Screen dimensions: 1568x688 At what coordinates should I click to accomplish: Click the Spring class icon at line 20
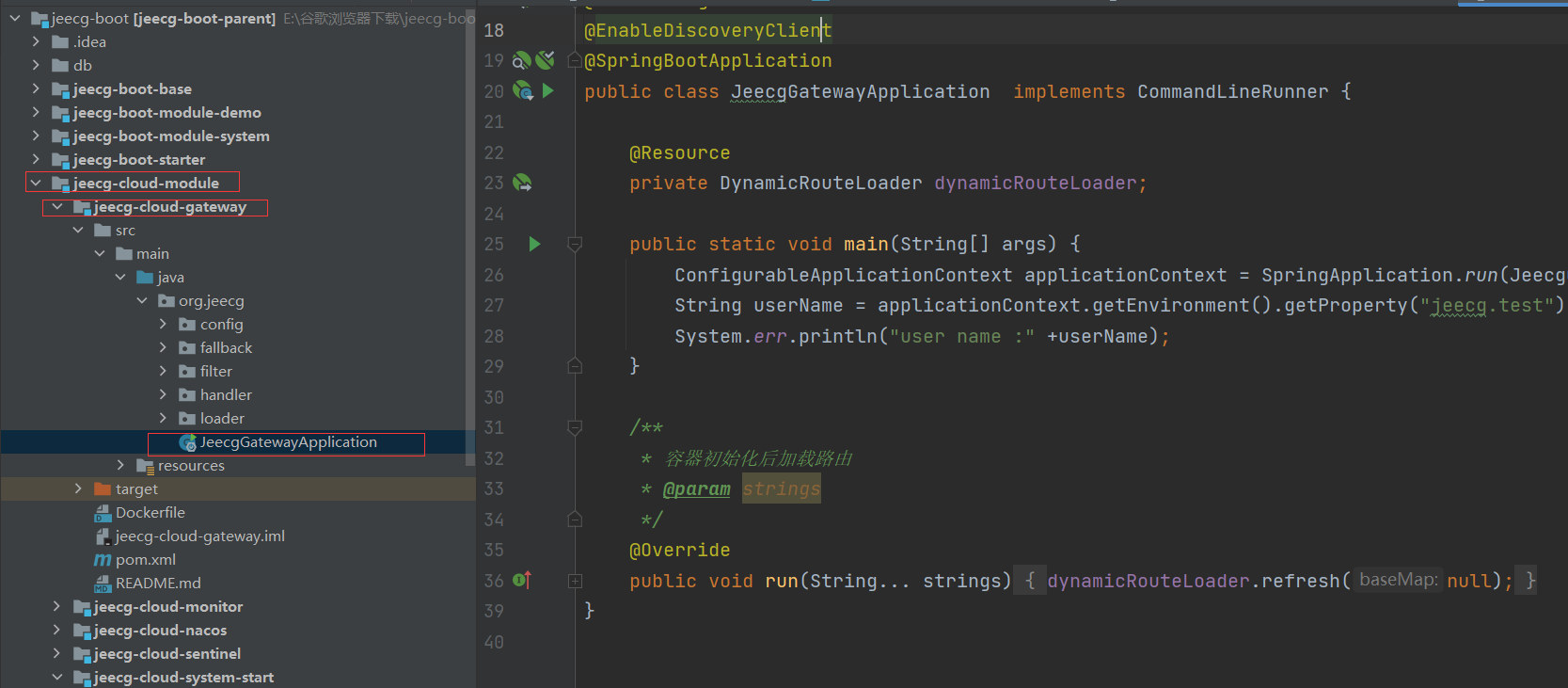pyautogui.click(x=523, y=91)
